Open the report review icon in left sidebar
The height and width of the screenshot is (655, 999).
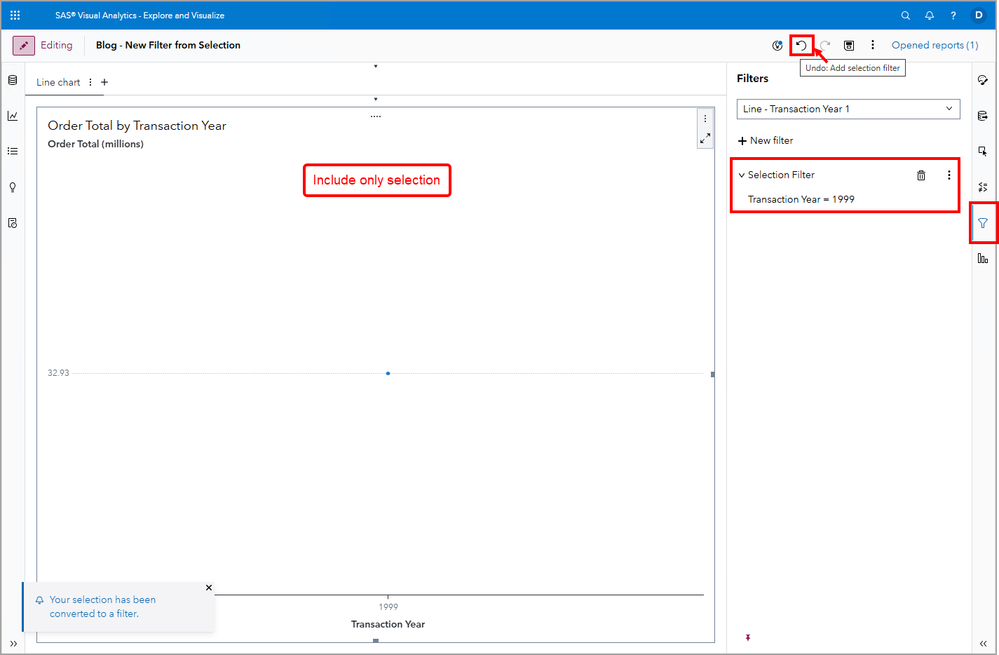[x=13, y=223]
